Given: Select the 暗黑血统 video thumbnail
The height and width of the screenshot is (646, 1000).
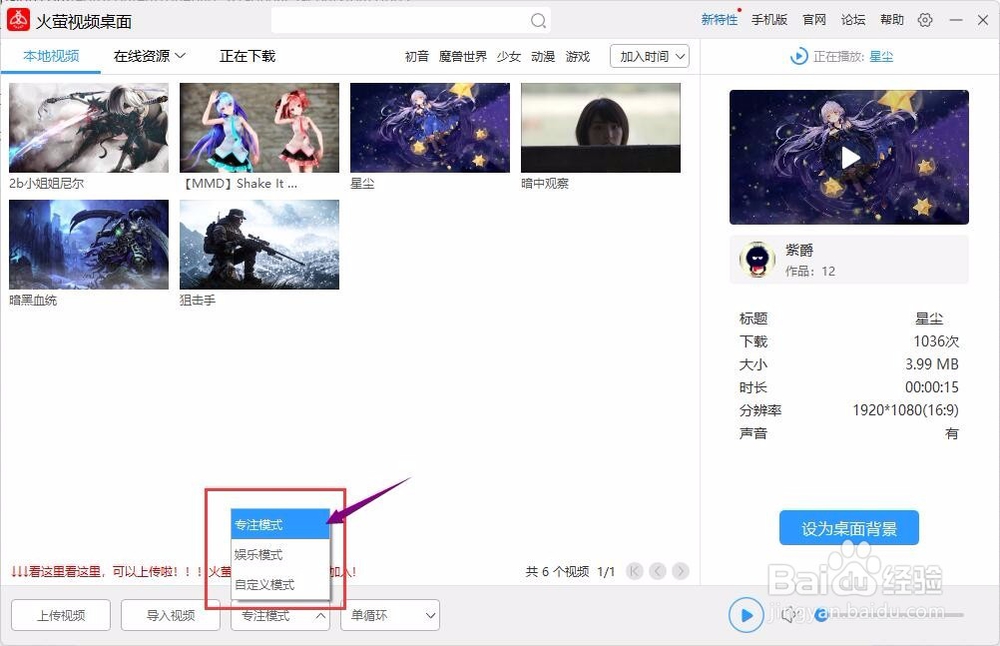Looking at the screenshot, I should (89, 244).
